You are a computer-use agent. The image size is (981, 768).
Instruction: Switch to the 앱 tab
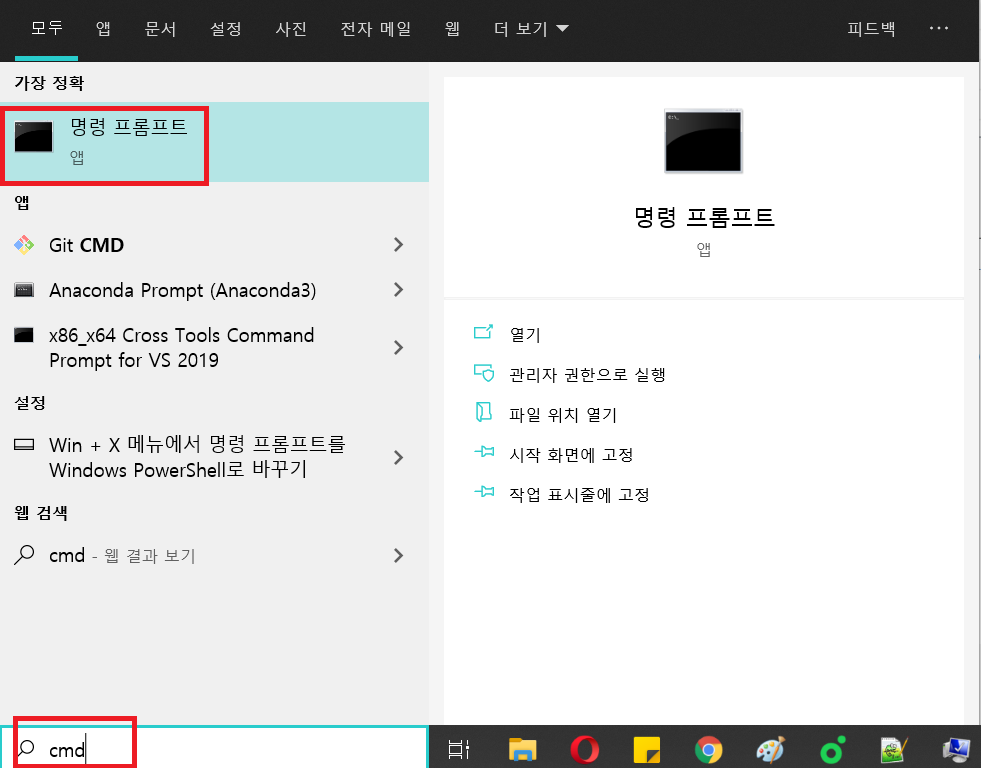[x=103, y=29]
